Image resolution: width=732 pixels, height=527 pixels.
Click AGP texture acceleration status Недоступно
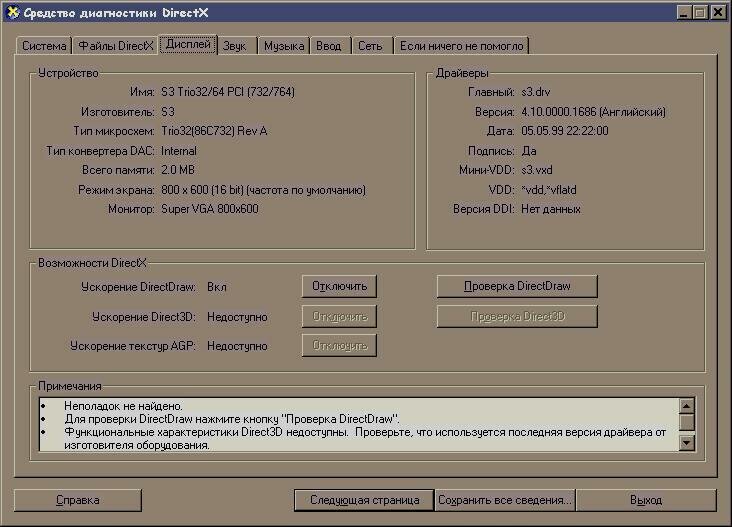pyautogui.click(x=237, y=346)
